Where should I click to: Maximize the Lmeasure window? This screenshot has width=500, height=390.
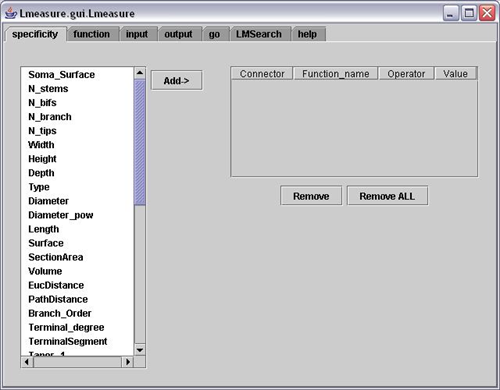[x=469, y=14]
